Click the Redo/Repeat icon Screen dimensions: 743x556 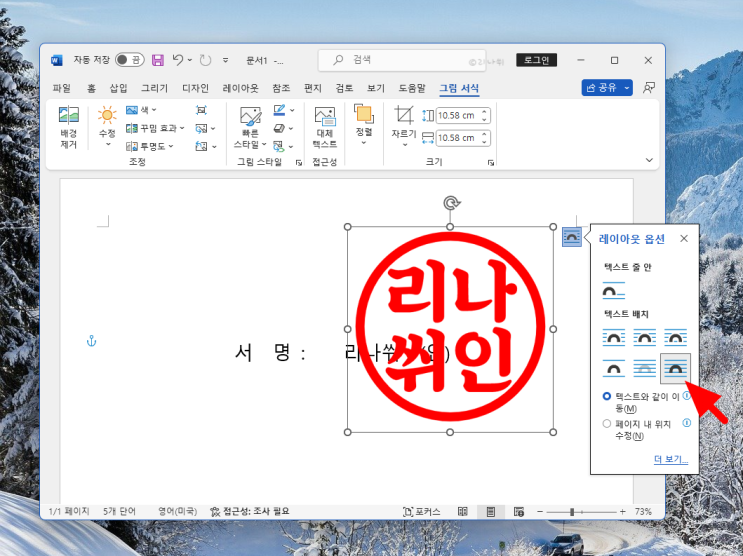205,60
